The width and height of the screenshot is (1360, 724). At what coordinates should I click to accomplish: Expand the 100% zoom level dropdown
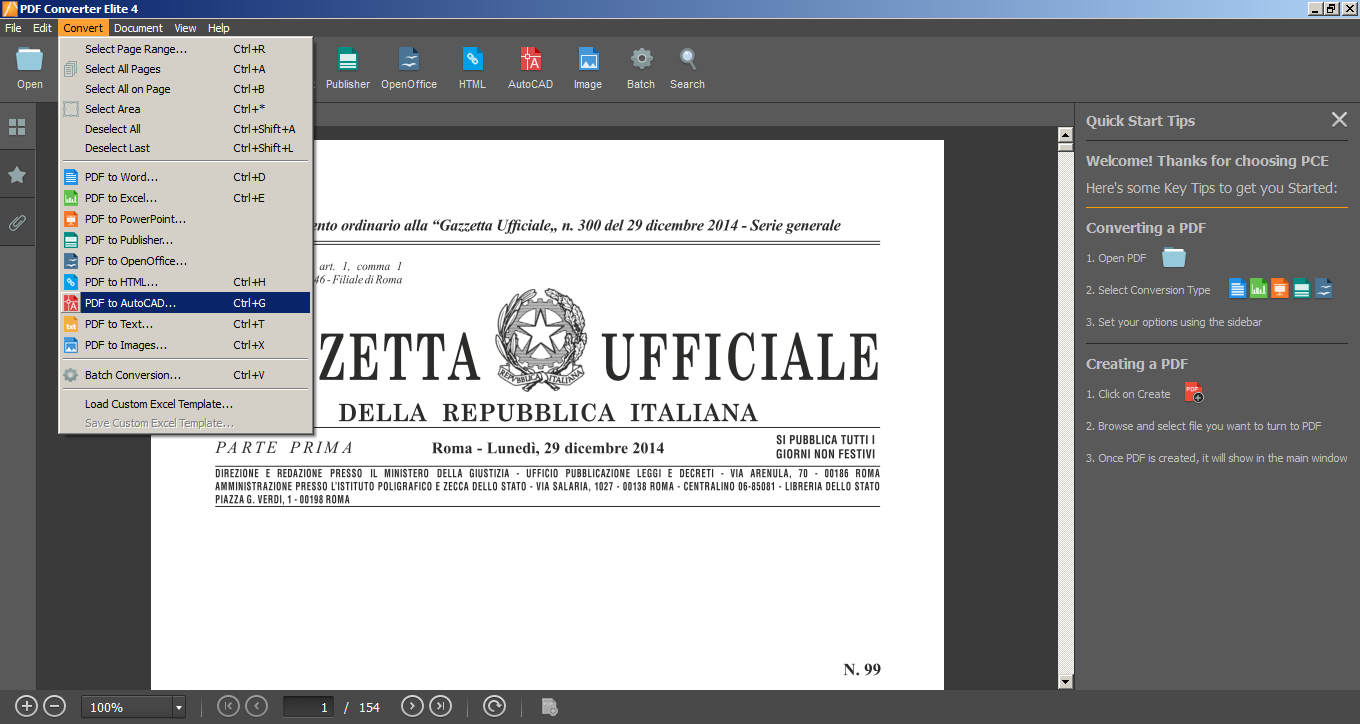coord(179,707)
